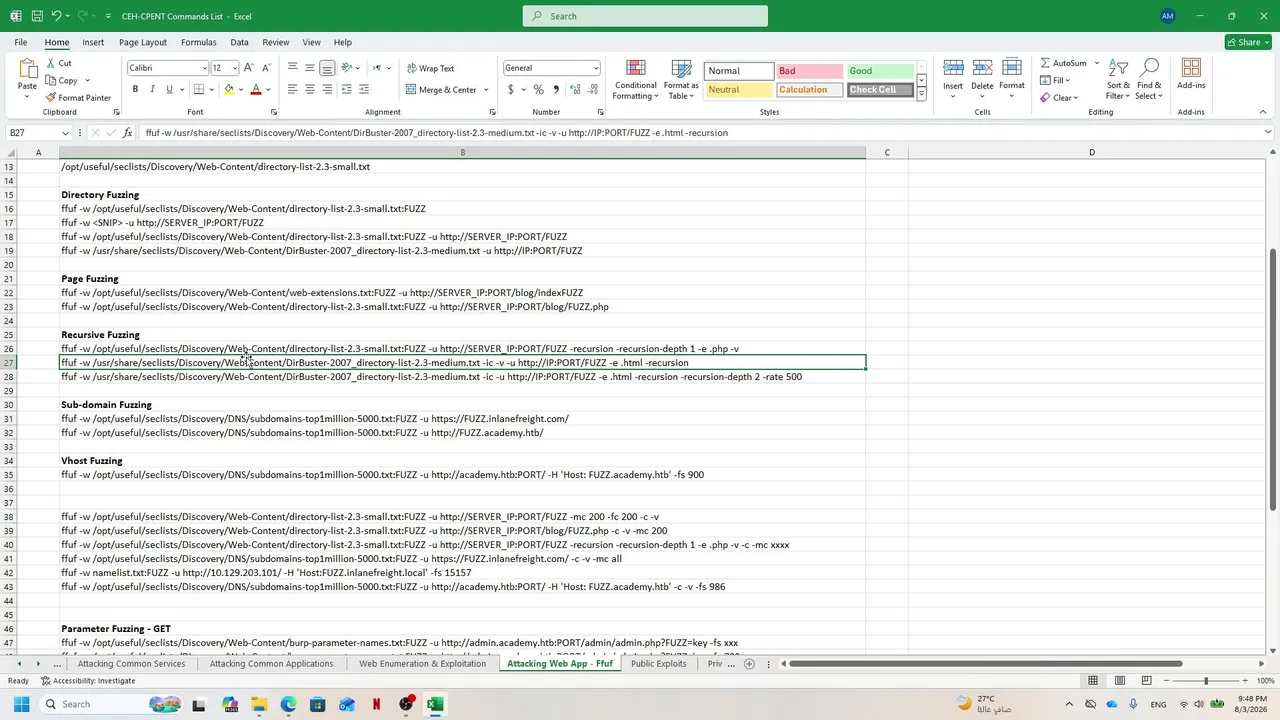Image resolution: width=1280 pixels, height=720 pixels.
Task: Click Format as Table icon
Action: 681,68
